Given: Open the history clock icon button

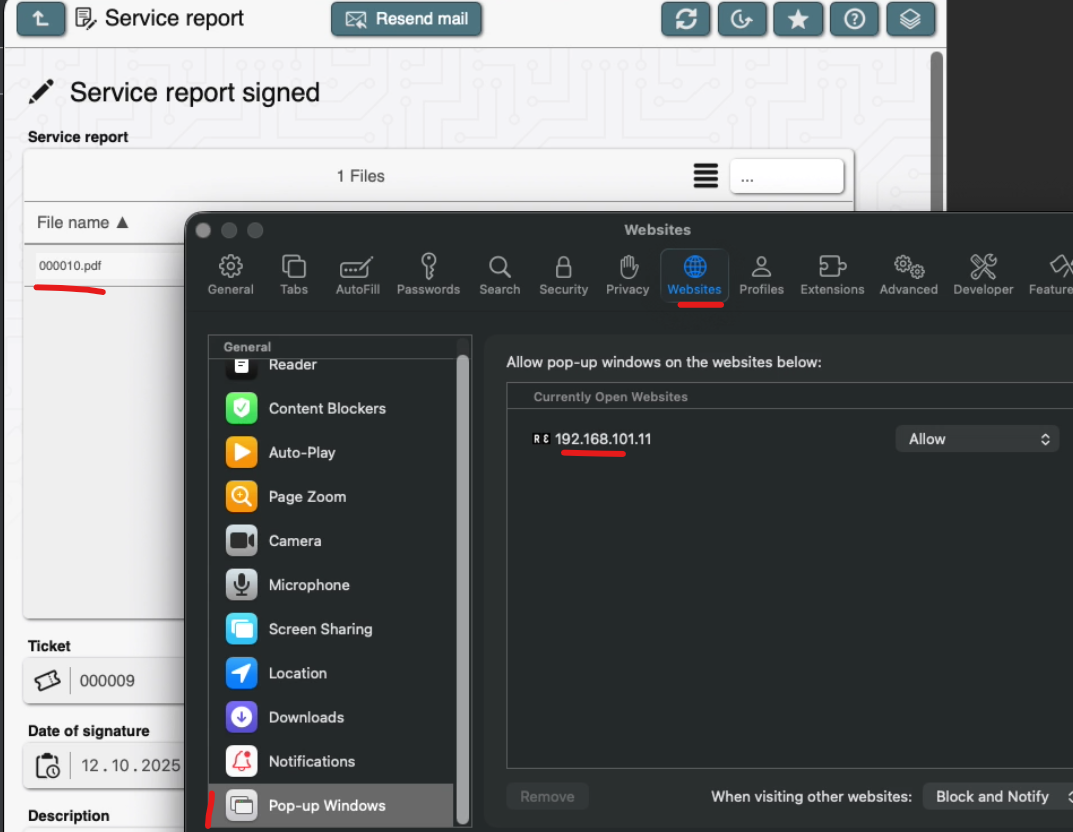Looking at the screenshot, I should tap(741, 19).
